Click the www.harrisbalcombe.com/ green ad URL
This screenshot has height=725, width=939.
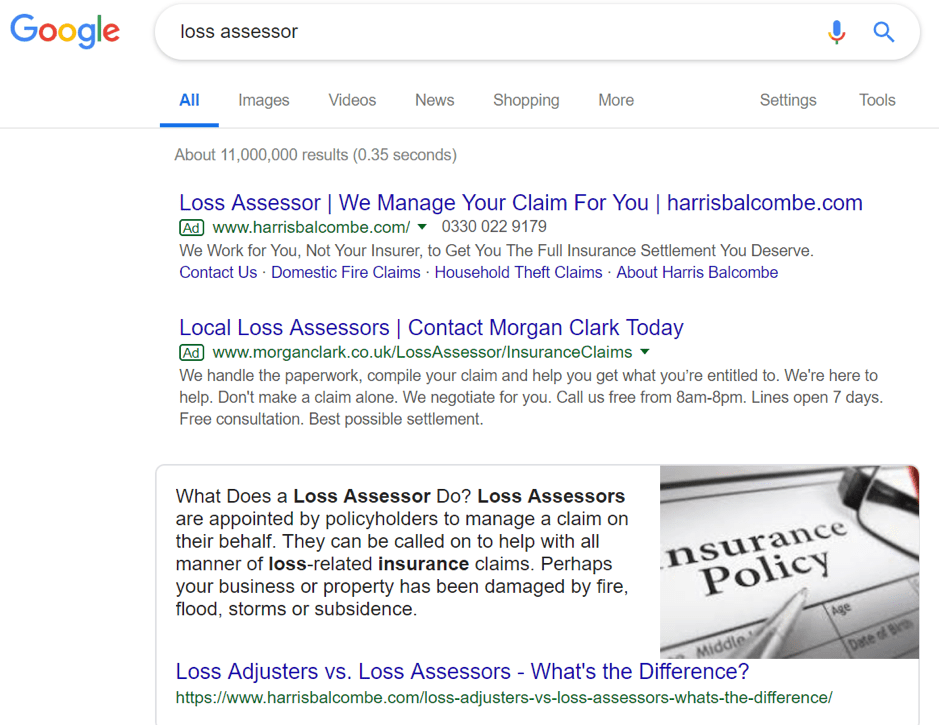coord(311,227)
